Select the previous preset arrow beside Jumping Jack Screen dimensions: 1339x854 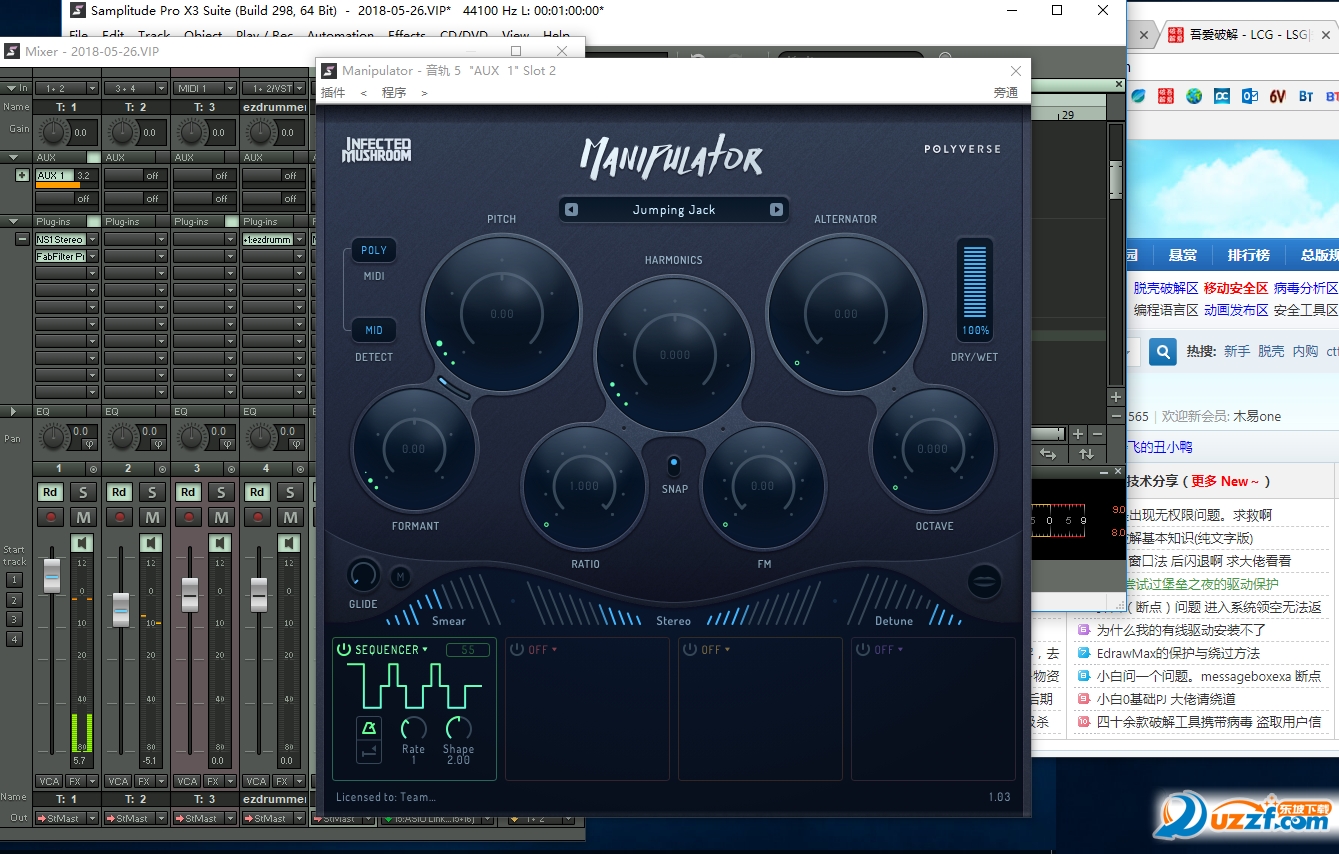coord(571,210)
